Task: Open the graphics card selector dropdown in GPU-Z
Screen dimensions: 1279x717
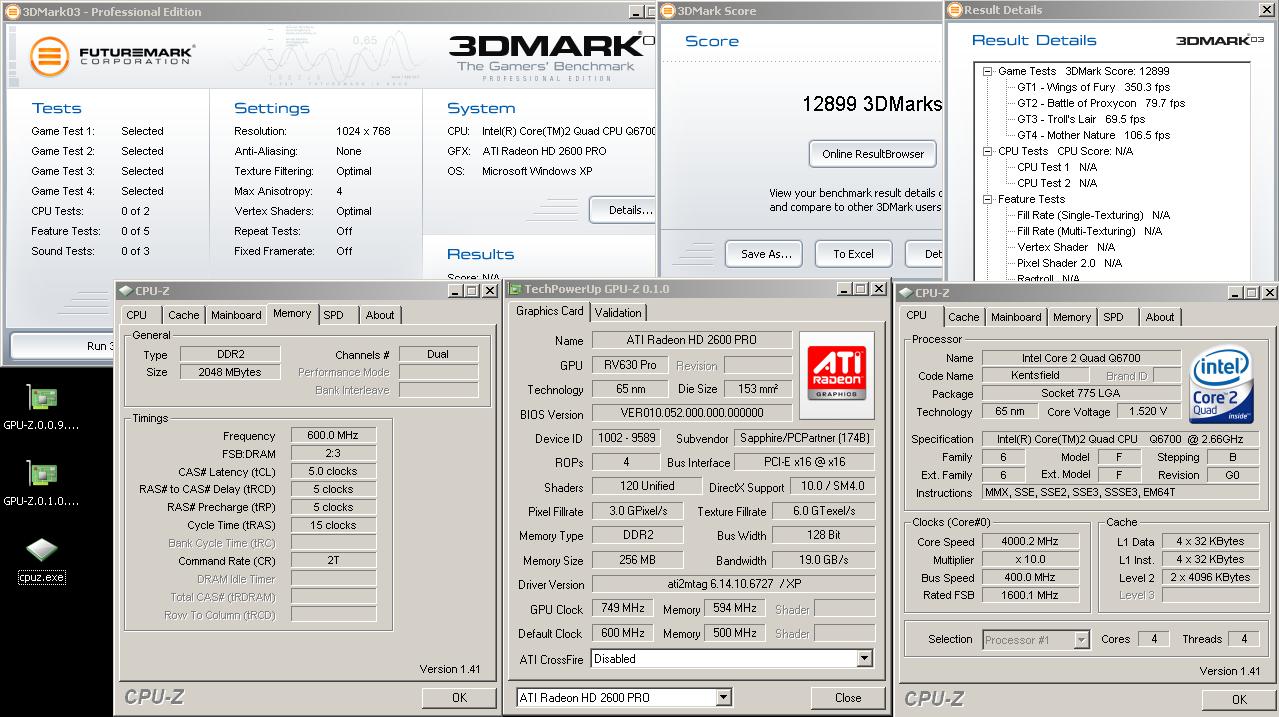Action: click(x=723, y=698)
